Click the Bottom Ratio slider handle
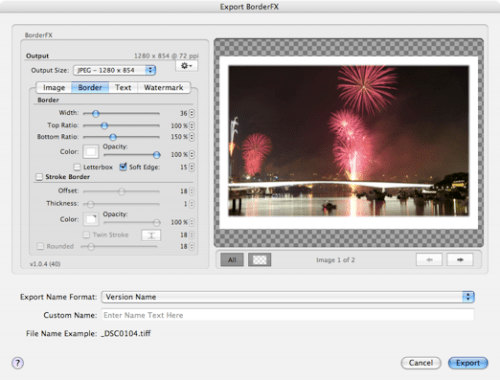 coord(113,137)
